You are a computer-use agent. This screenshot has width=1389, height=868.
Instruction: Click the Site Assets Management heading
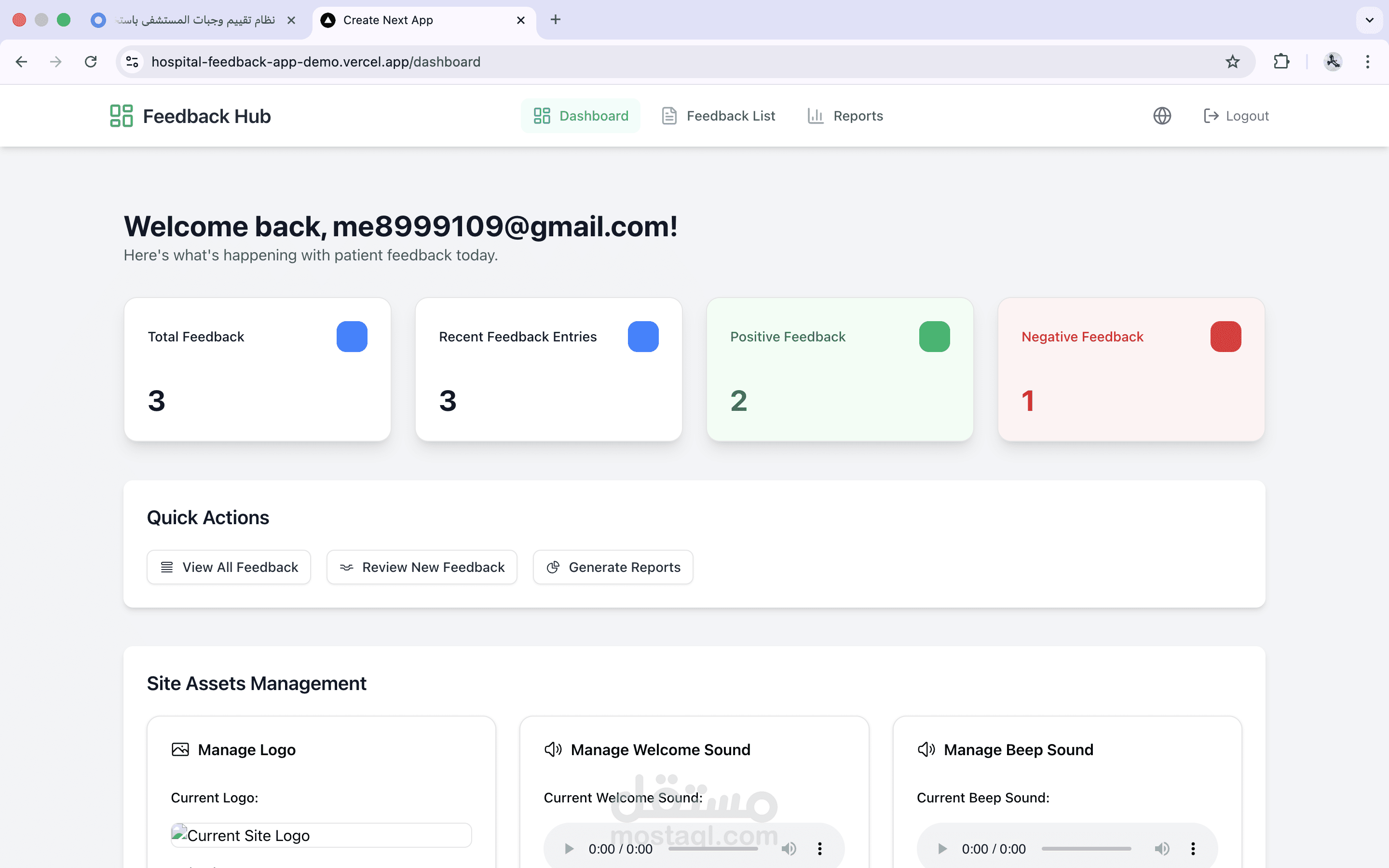257,683
